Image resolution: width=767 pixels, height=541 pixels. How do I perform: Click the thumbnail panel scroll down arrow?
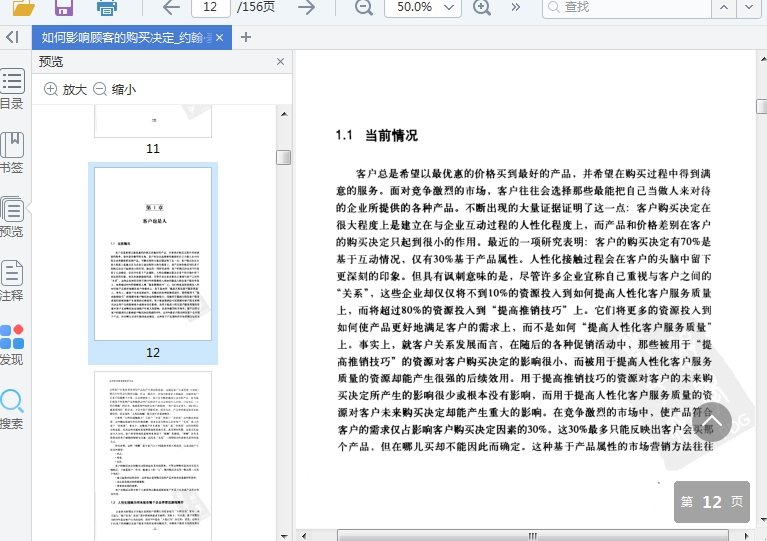pos(284,536)
